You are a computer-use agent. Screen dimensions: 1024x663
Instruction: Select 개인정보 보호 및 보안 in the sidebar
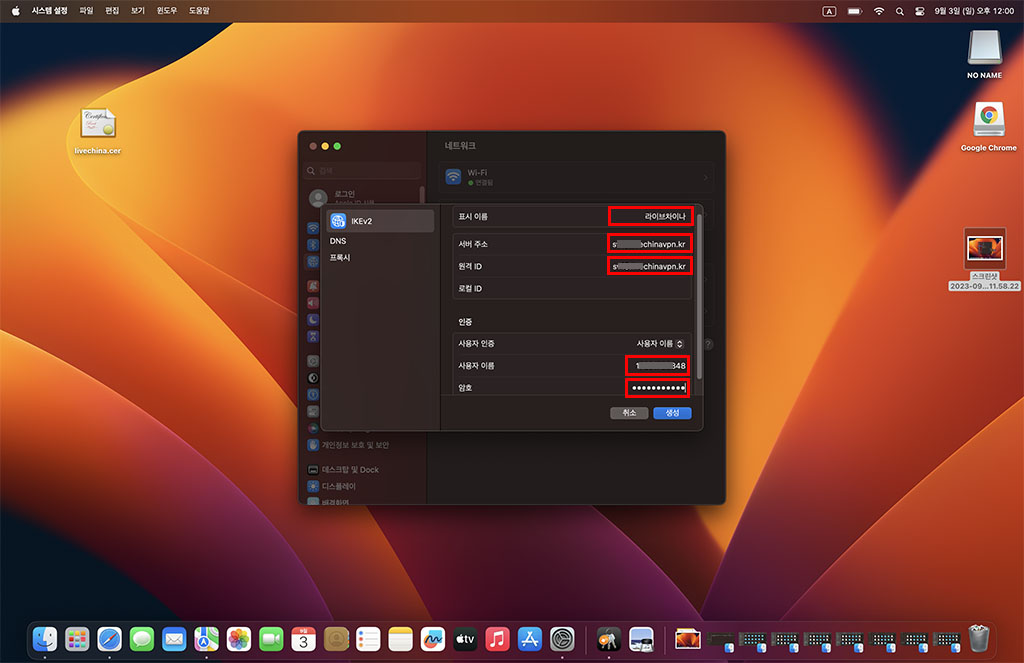pos(348,445)
